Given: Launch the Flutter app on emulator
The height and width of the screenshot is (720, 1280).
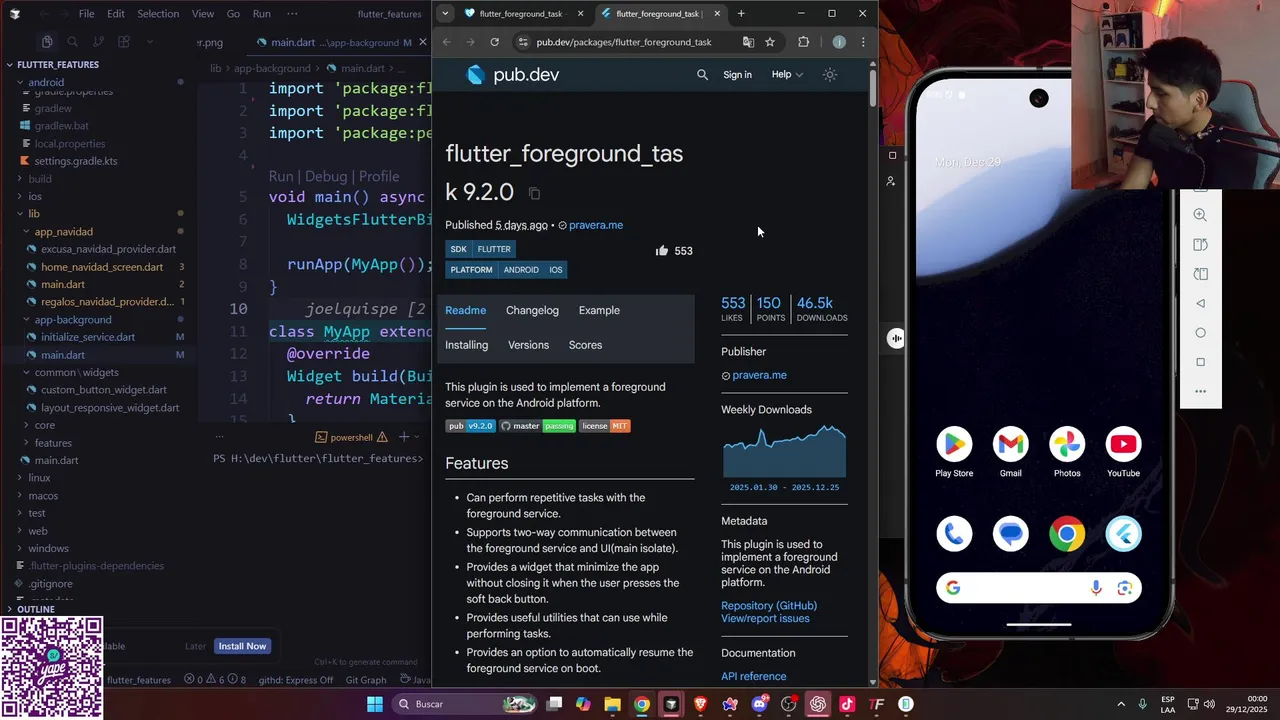Looking at the screenshot, I should [x=1123, y=534].
